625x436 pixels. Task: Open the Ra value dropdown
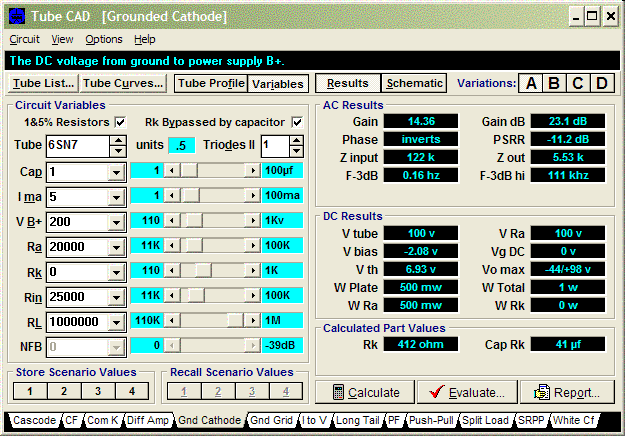[116, 247]
